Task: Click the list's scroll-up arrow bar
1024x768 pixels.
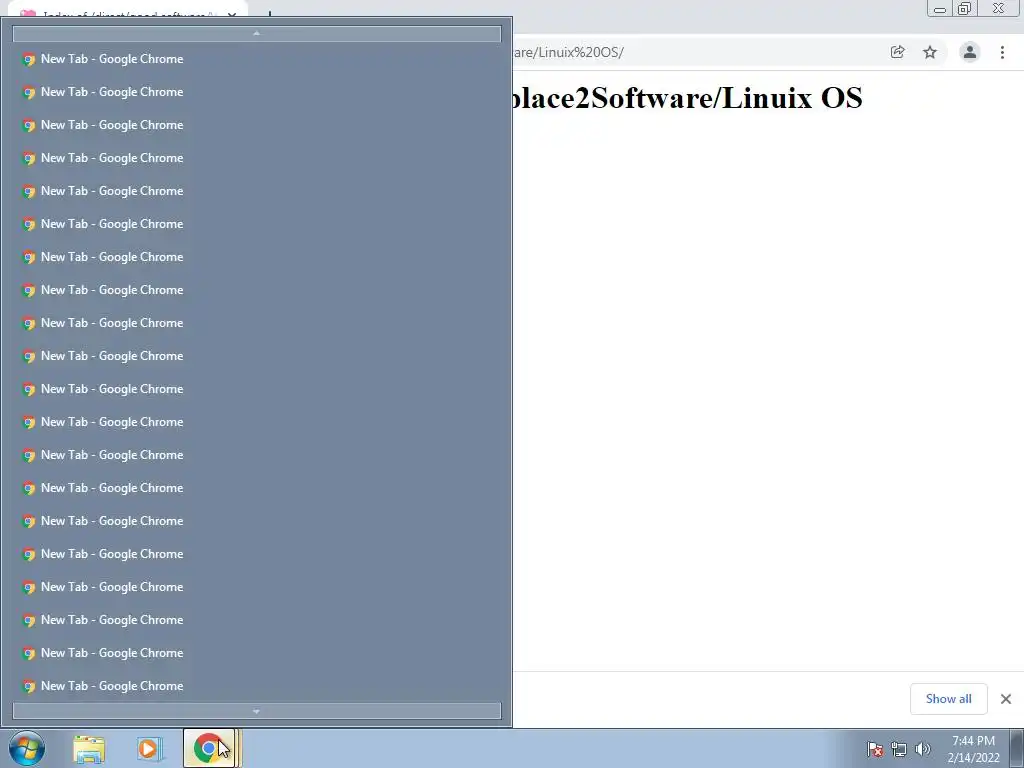Action: (x=257, y=33)
